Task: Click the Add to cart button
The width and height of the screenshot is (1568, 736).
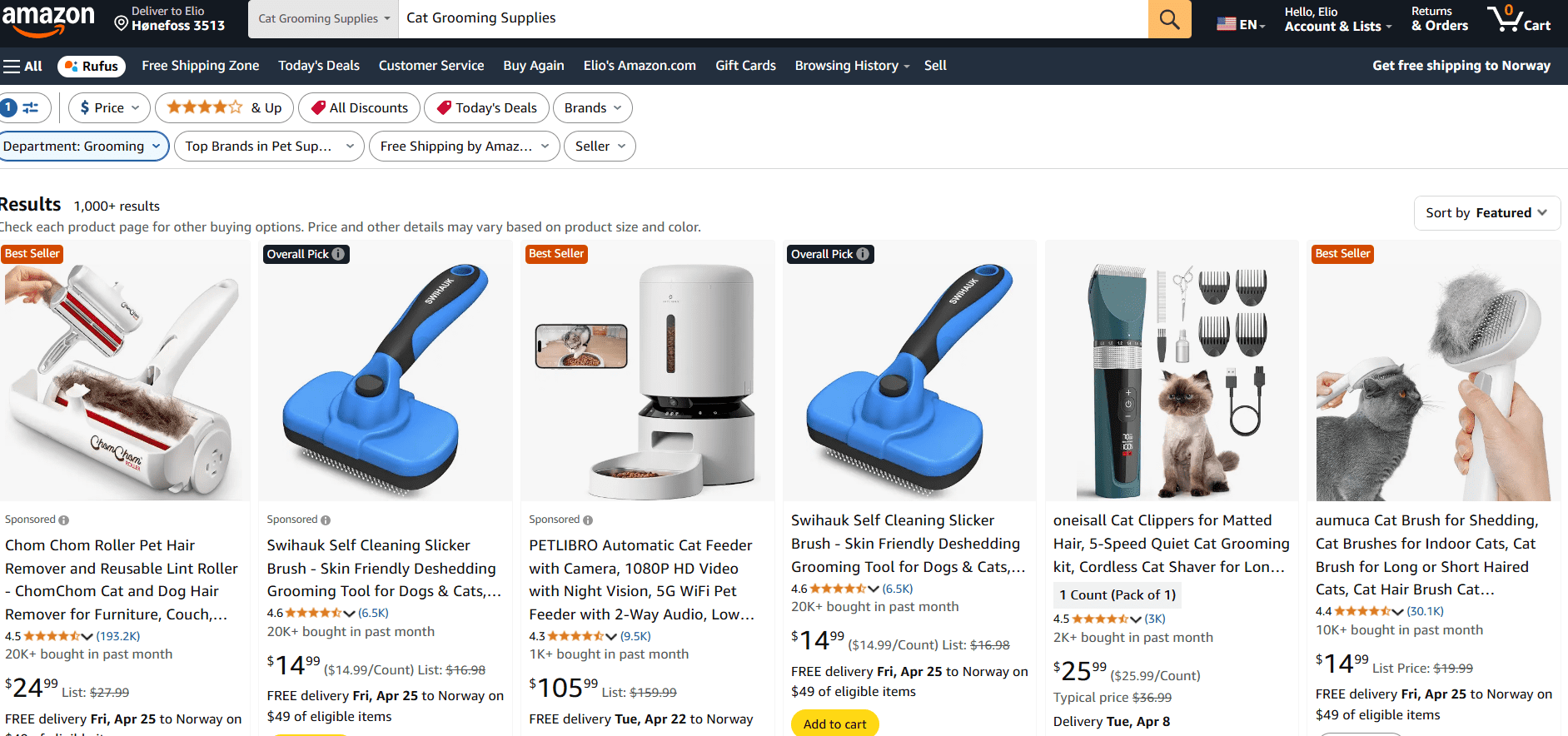Action: click(x=834, y=724)
